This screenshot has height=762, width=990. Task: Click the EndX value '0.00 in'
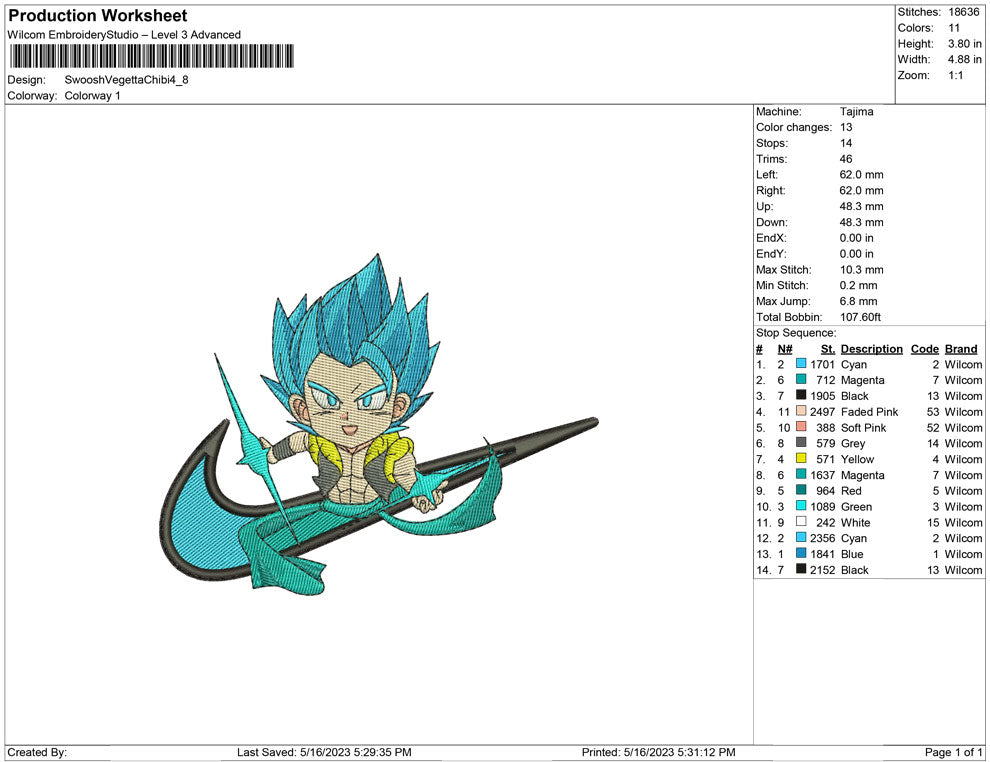tap(857, 238)
